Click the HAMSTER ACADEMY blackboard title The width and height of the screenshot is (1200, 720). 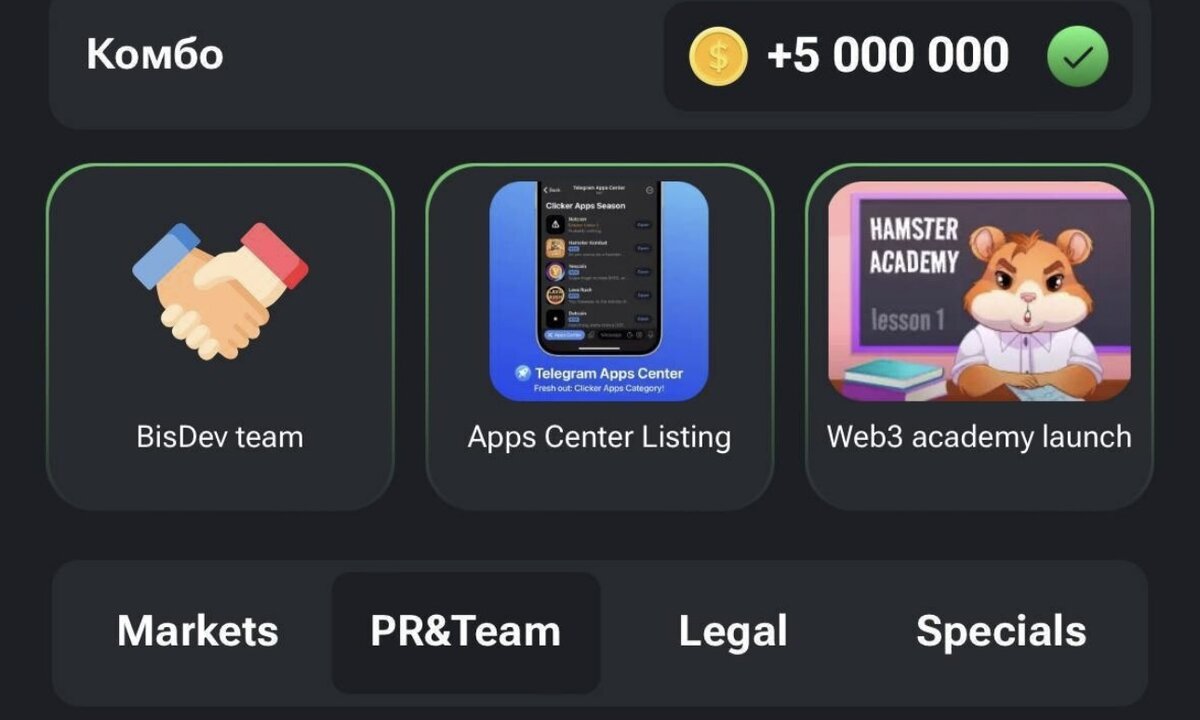click(x=914, y=246)
